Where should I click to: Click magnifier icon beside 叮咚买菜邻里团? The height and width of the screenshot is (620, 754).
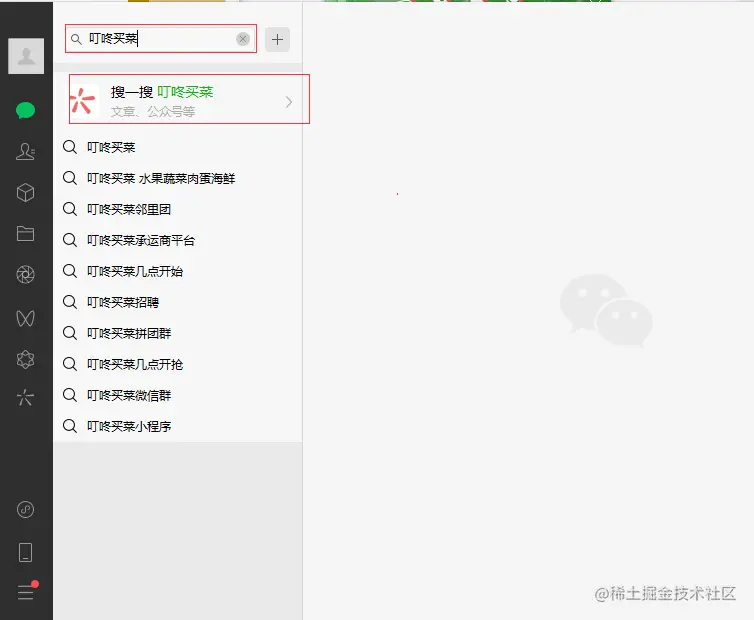tap(70, 209)
